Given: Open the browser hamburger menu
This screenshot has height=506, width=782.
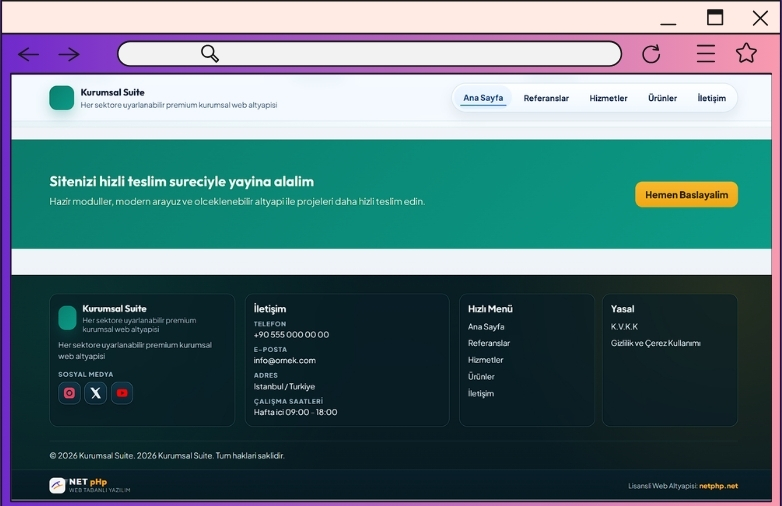Looking at the screenshot, I should click(x=706, y=54).
